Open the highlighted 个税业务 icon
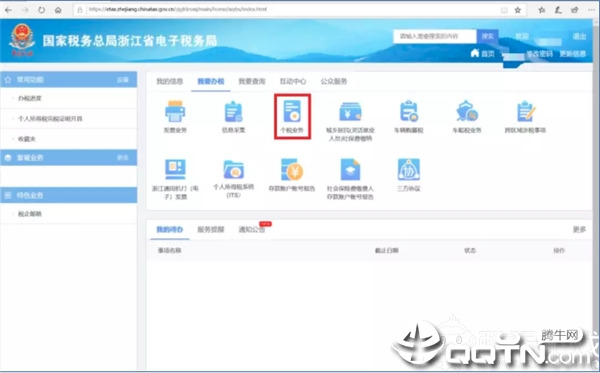 (x=292, y=111)
